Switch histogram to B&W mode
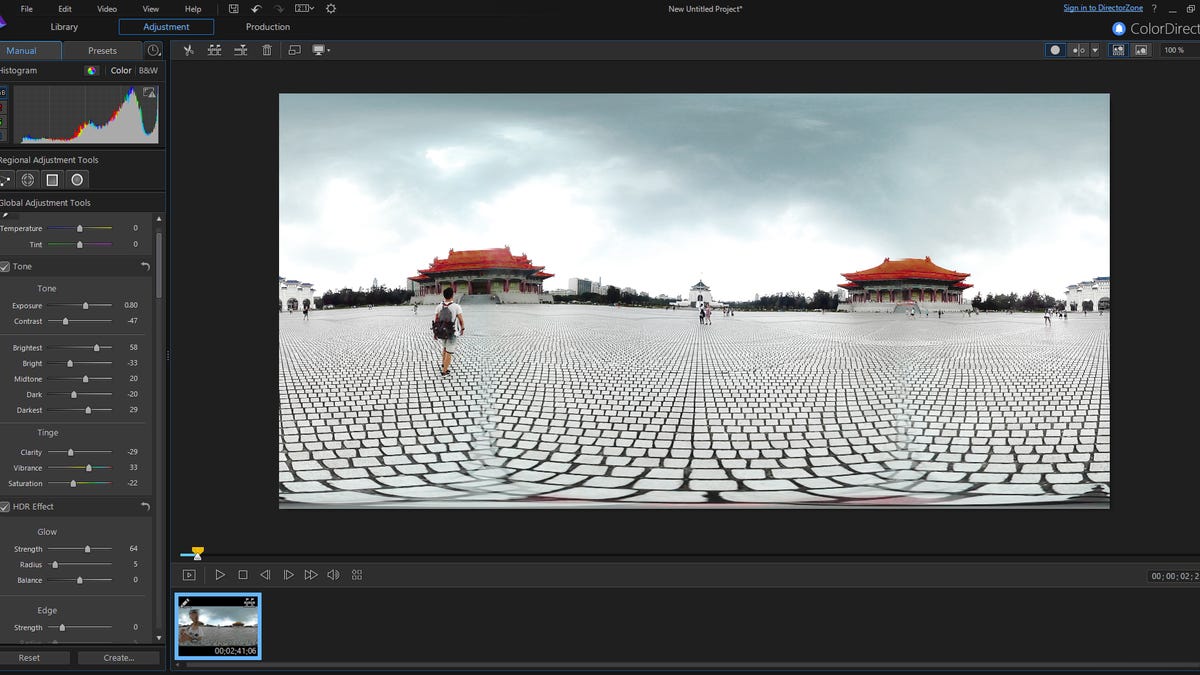The height and width of the screenshot is (675, 1200). coord(148,71)
